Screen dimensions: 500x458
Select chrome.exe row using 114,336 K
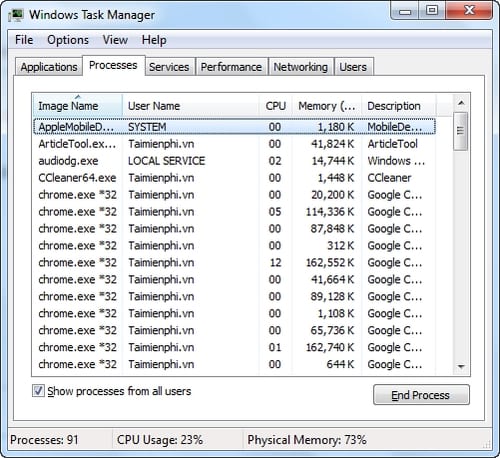click(x=234, y=212)
